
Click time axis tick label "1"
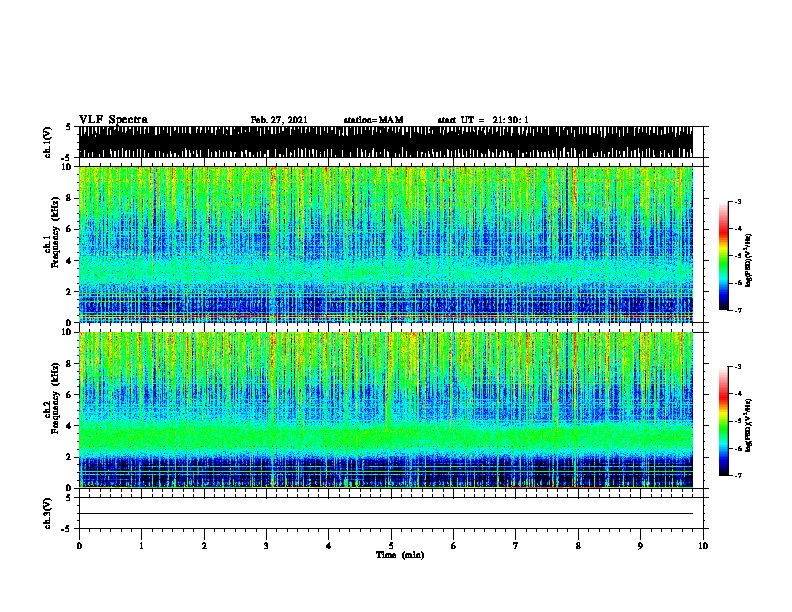pyautogui.click(x=141, y=546)
